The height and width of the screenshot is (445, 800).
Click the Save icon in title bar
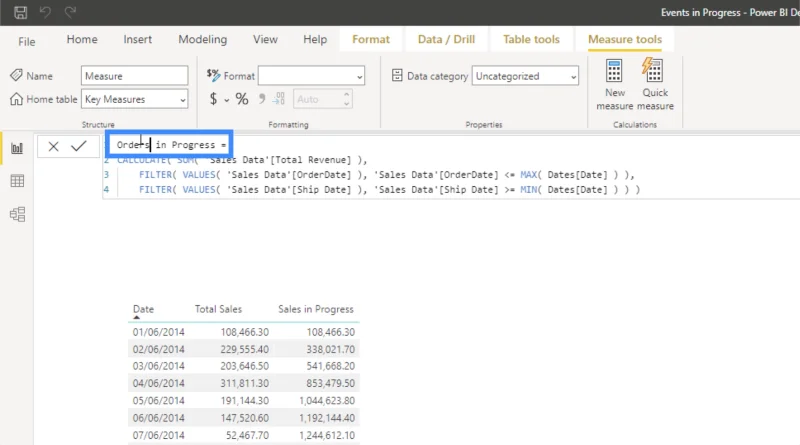coord(20,12)
